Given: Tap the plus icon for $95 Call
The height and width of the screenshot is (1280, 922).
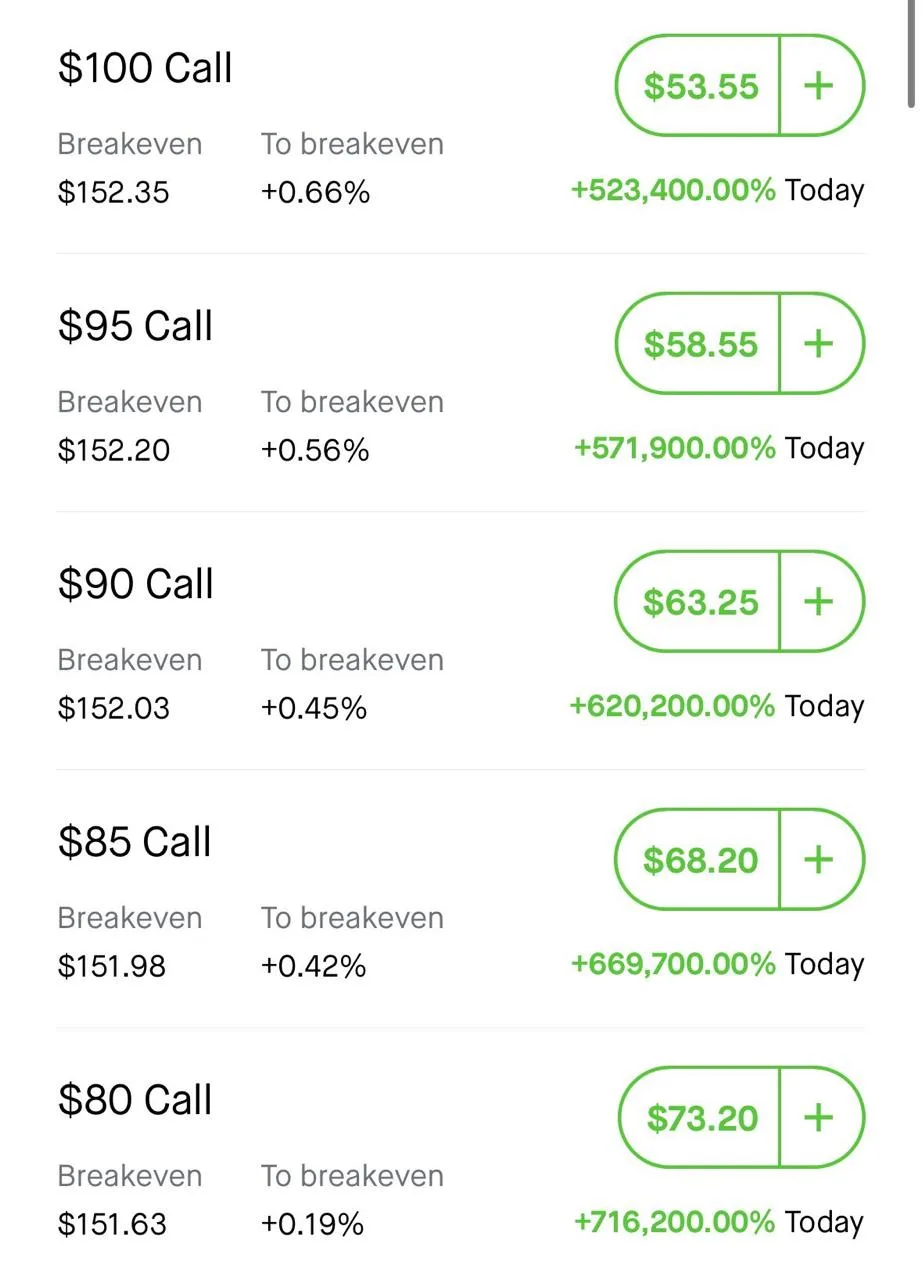Looking at the screenshot, I should point(819,344).
